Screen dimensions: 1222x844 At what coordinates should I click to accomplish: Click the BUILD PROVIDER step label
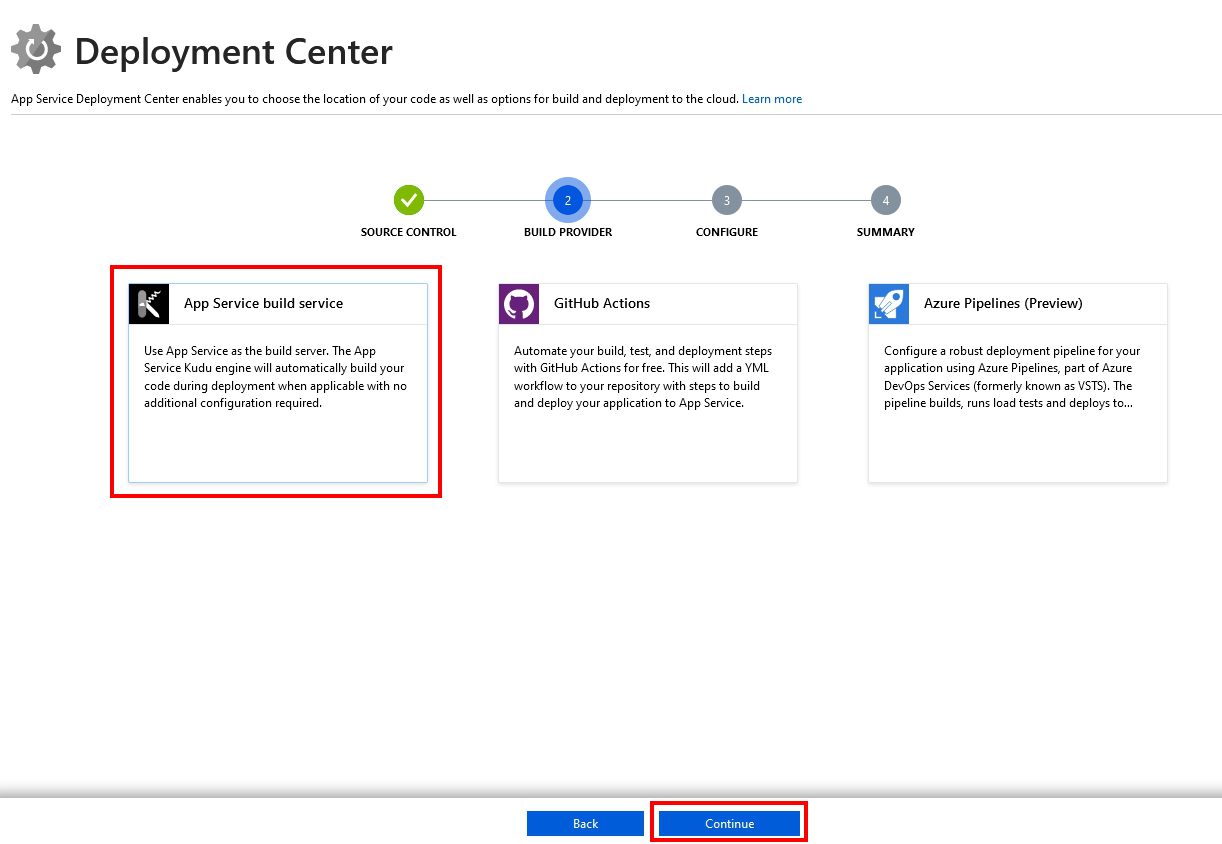pyautogui.click(x=568, y=232)
